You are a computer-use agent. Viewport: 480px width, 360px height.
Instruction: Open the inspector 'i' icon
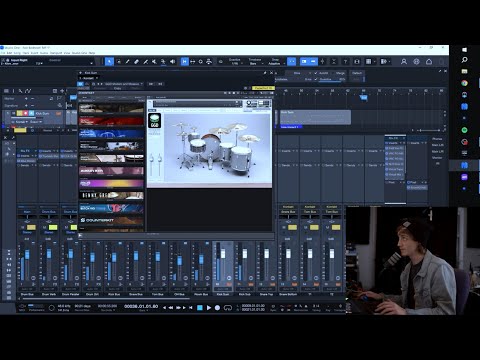13,91
